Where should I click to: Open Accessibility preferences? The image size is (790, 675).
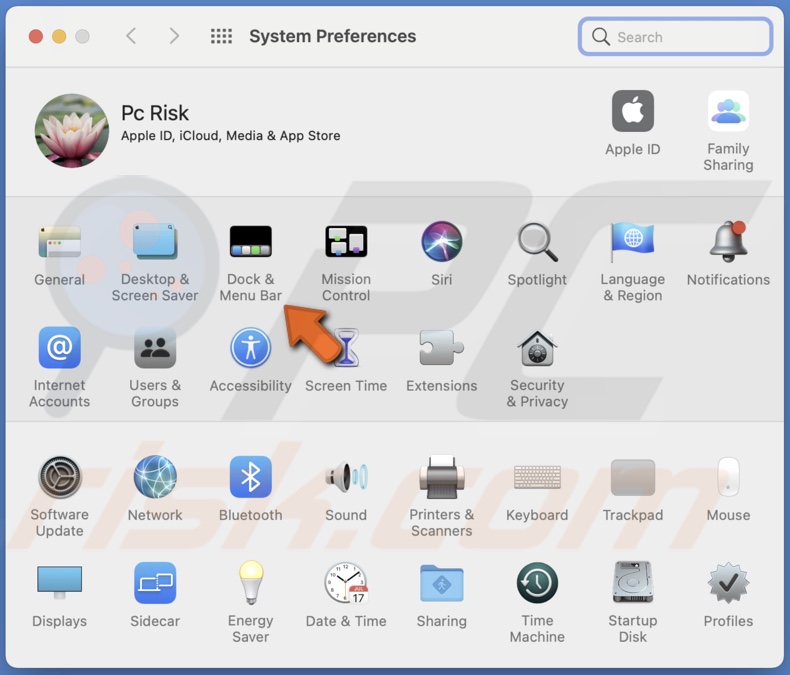250,348
